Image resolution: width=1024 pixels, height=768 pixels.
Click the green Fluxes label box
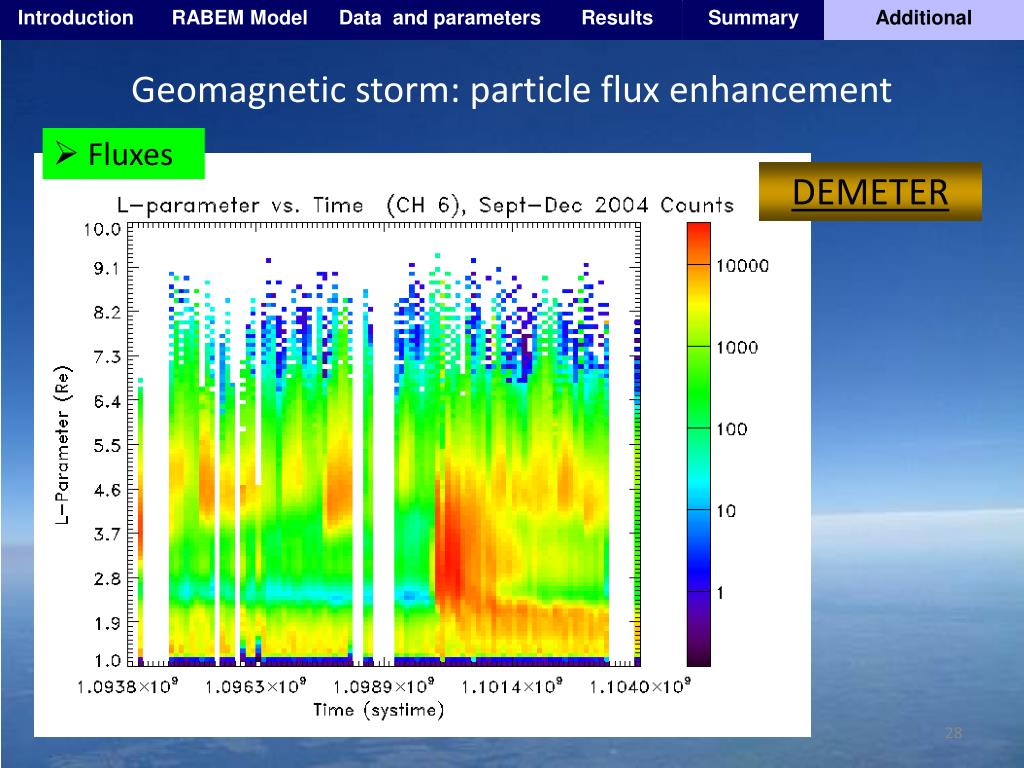123,153
